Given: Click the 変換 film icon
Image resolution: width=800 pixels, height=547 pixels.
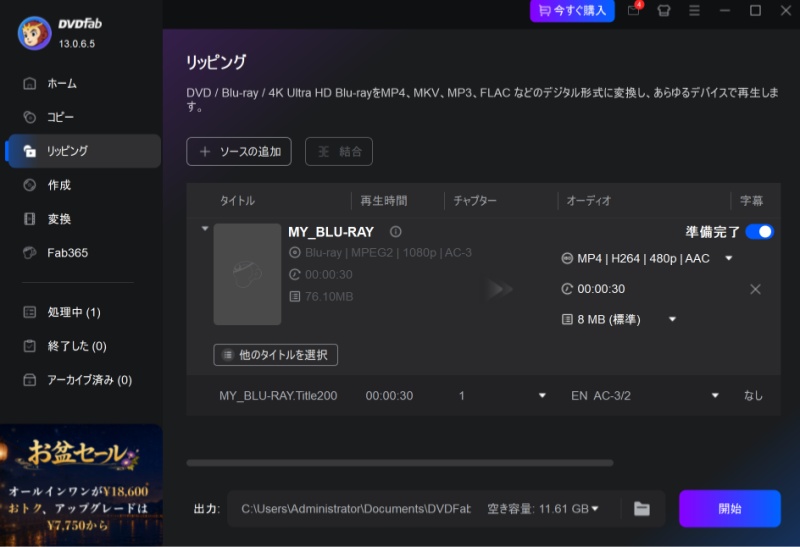Looking at the screenshot, I should 30,219.
